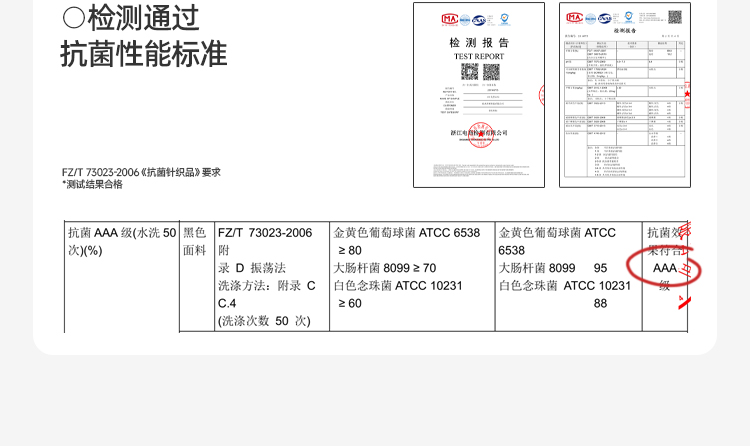
Task: Click the result 白色念珠菌 ATCC 10231 88
Action: (x=565, y=294)
